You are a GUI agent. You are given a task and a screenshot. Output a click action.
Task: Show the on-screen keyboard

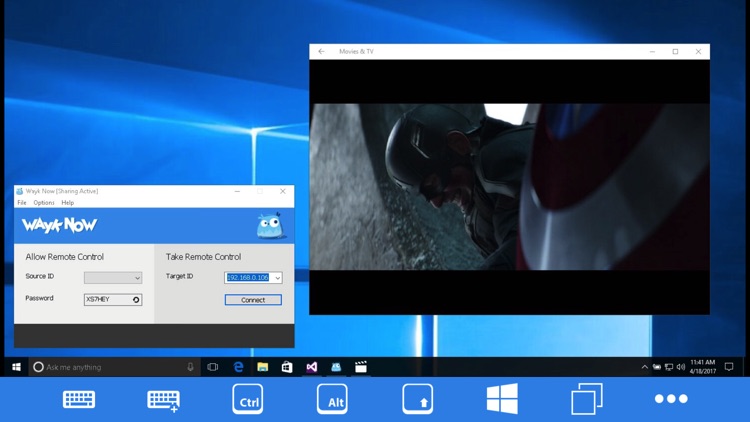tap(79, 399)
